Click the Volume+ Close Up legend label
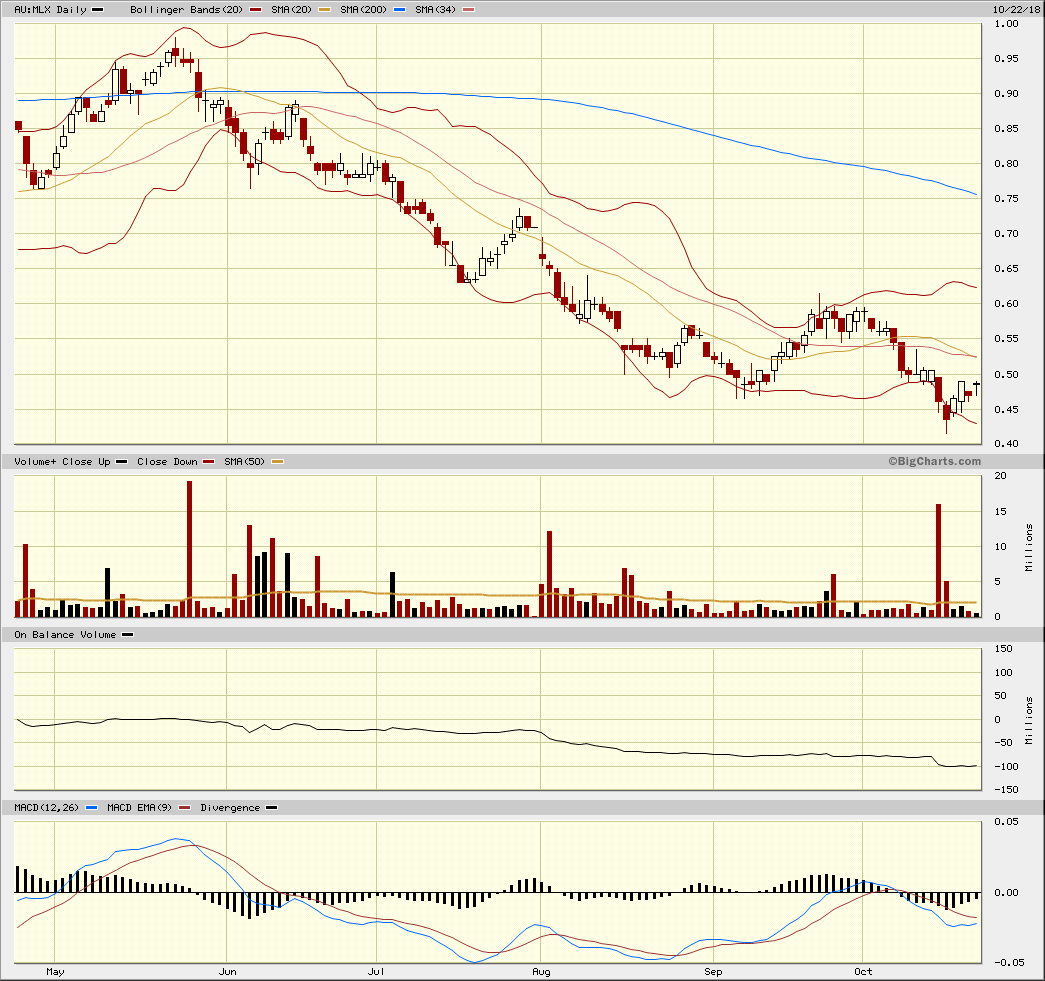The width and height of the screenshot is (1045, 981). [x=62, y=462]
